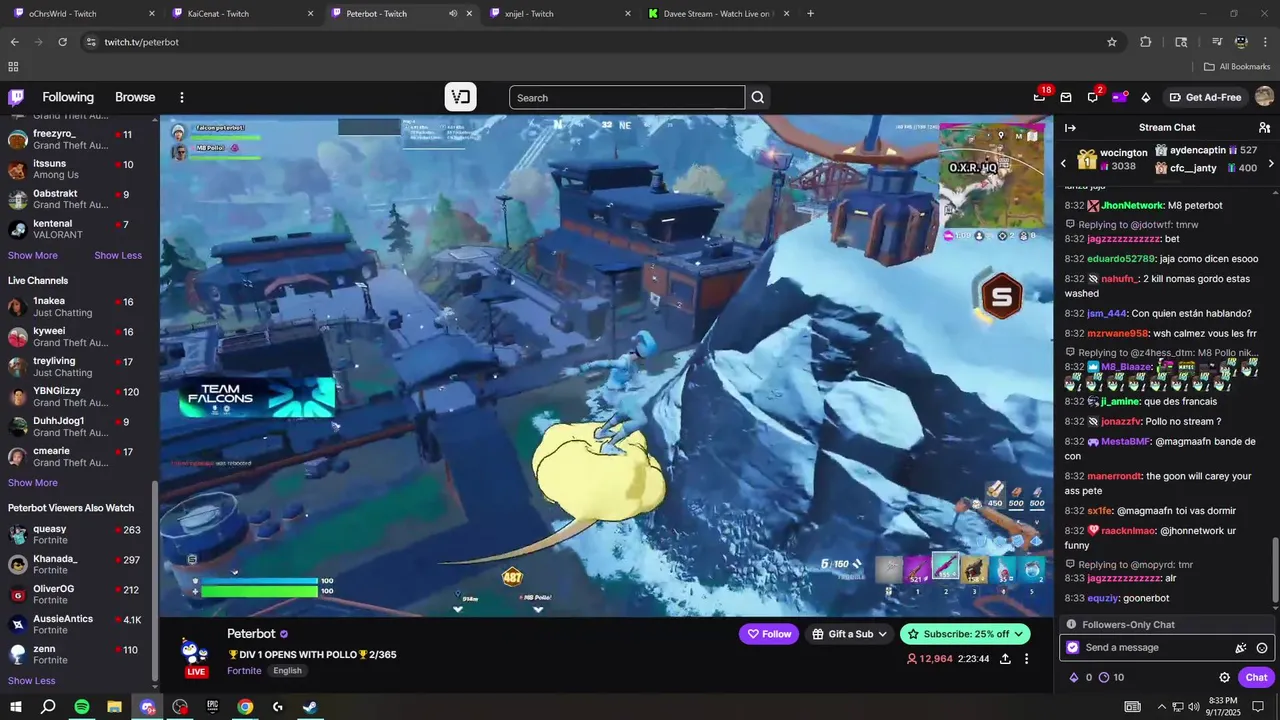1280x720 pixels.
Task: Open the Fortnite category link
Action: (244, 671)
